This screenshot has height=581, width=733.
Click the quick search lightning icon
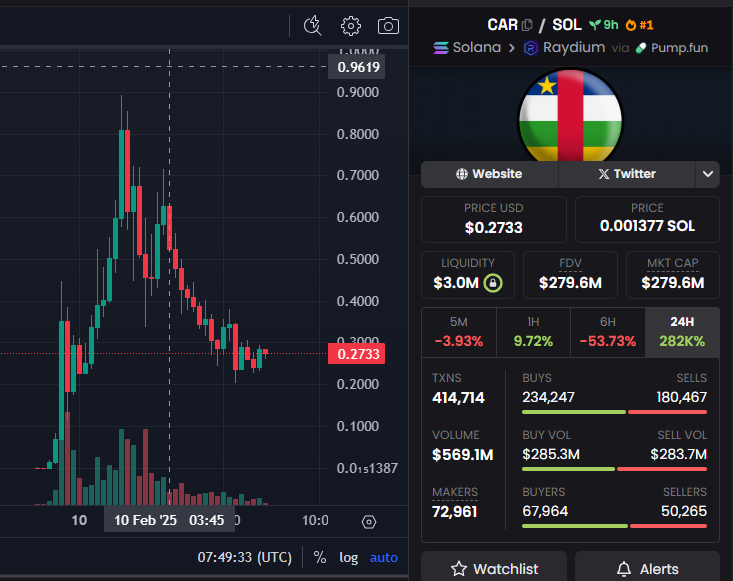pyautogui.click(x=312, y=26)
